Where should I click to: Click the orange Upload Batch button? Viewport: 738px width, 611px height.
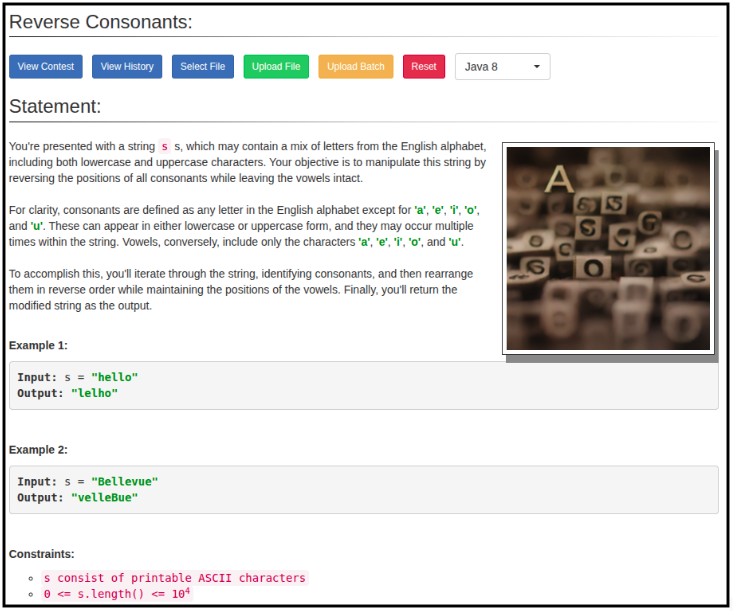point(355,67)
